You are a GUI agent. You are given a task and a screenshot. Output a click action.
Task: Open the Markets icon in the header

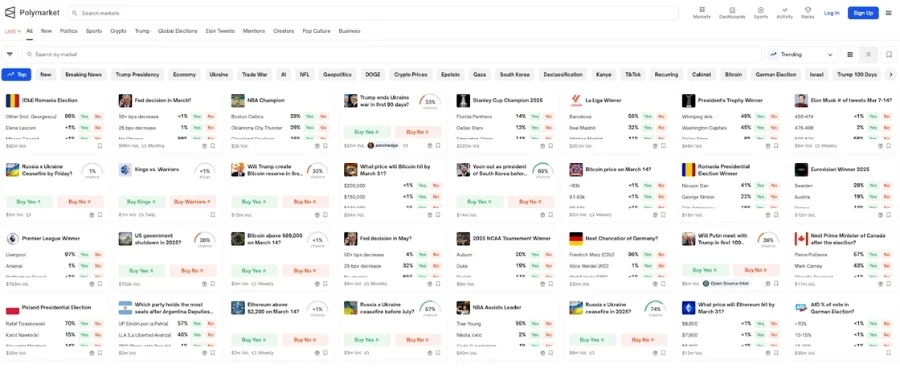coord(701,13)
